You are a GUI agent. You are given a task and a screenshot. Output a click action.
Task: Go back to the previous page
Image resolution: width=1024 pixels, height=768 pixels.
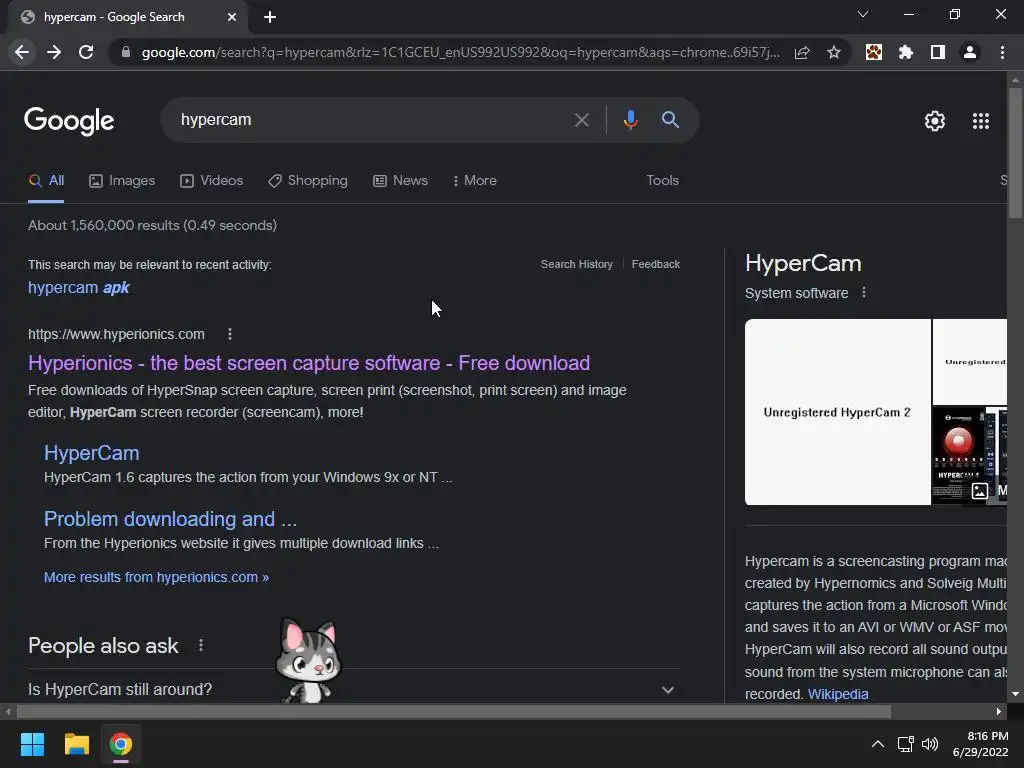[x=22, y=52]
